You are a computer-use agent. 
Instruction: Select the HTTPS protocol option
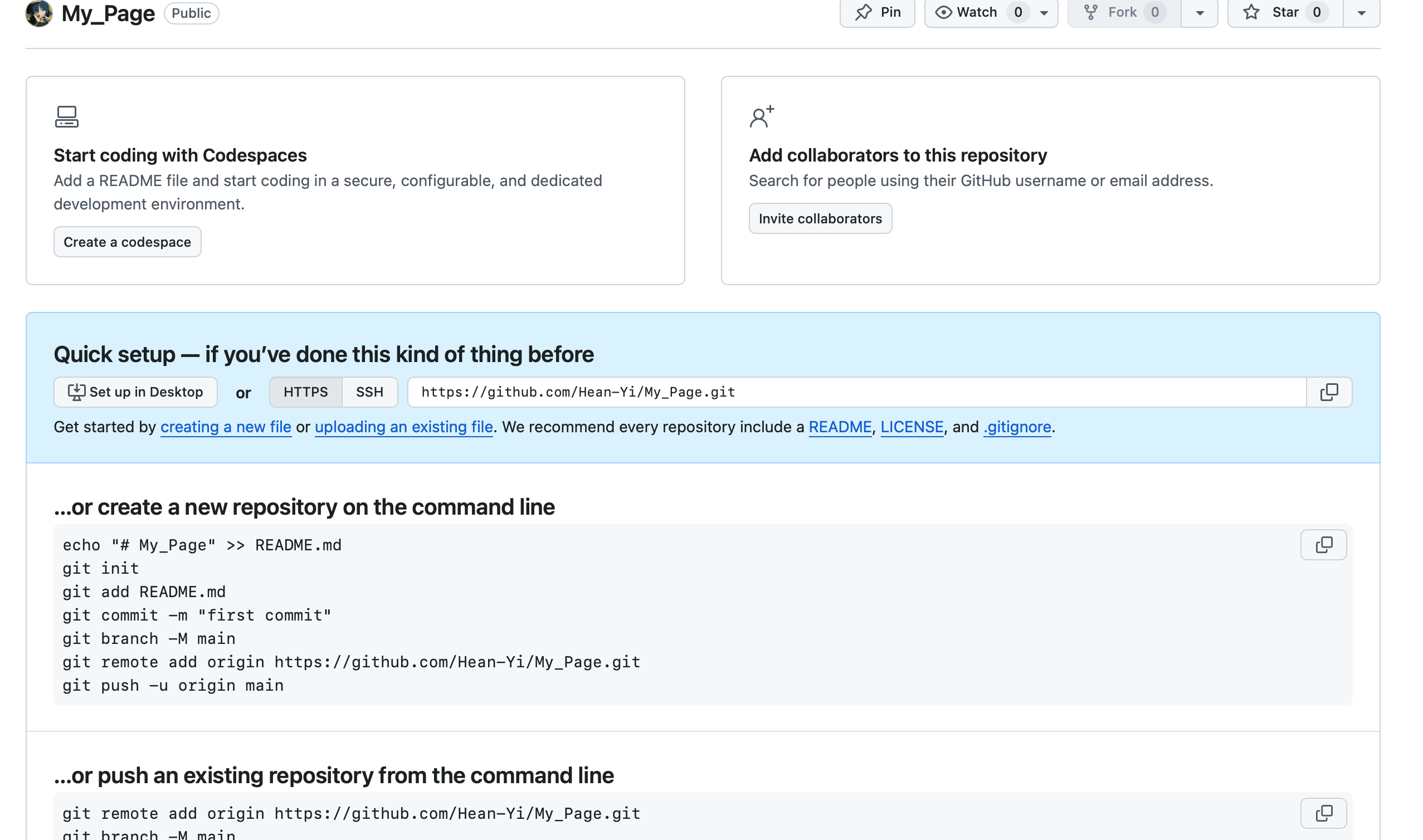[x=306, y=392]
